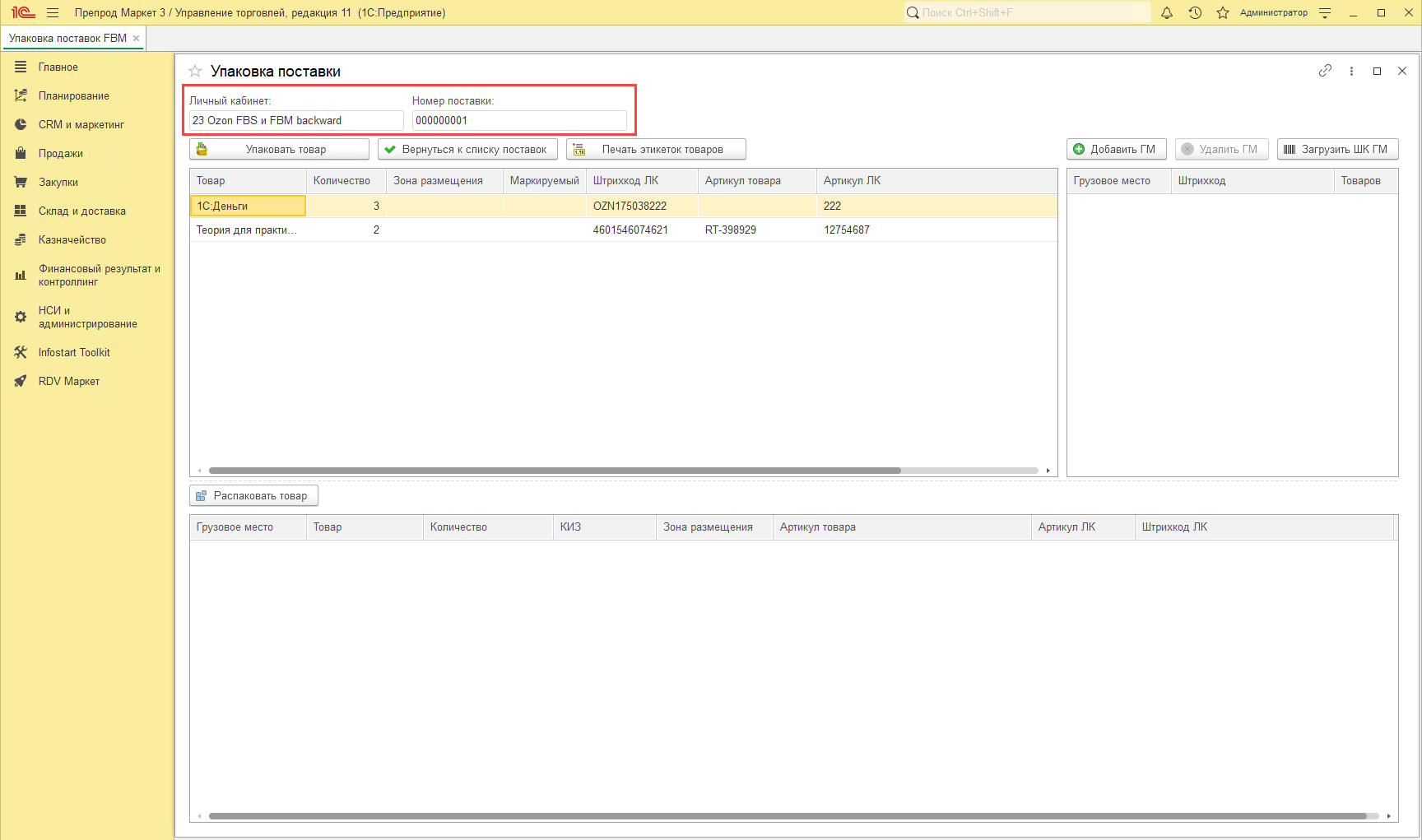Click the Загрузить ШК ГМ button
Image resolution: width=1422 pixels, height=840 pixels.
point(1337,149)
